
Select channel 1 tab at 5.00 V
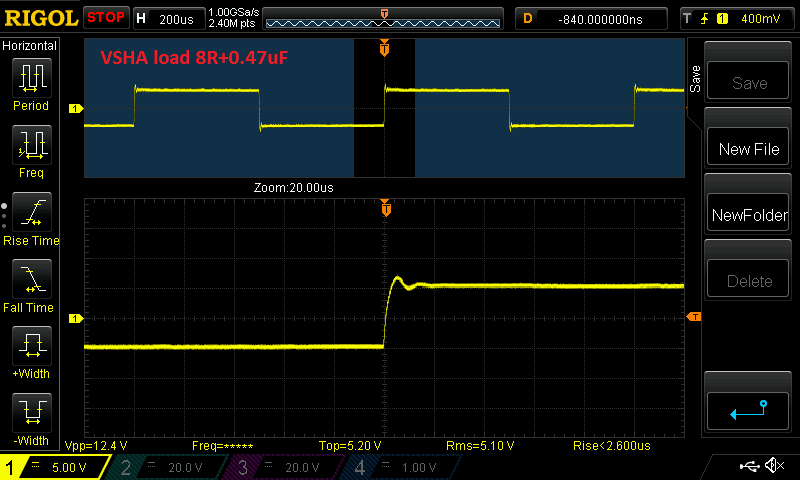(x=54, y=467)
